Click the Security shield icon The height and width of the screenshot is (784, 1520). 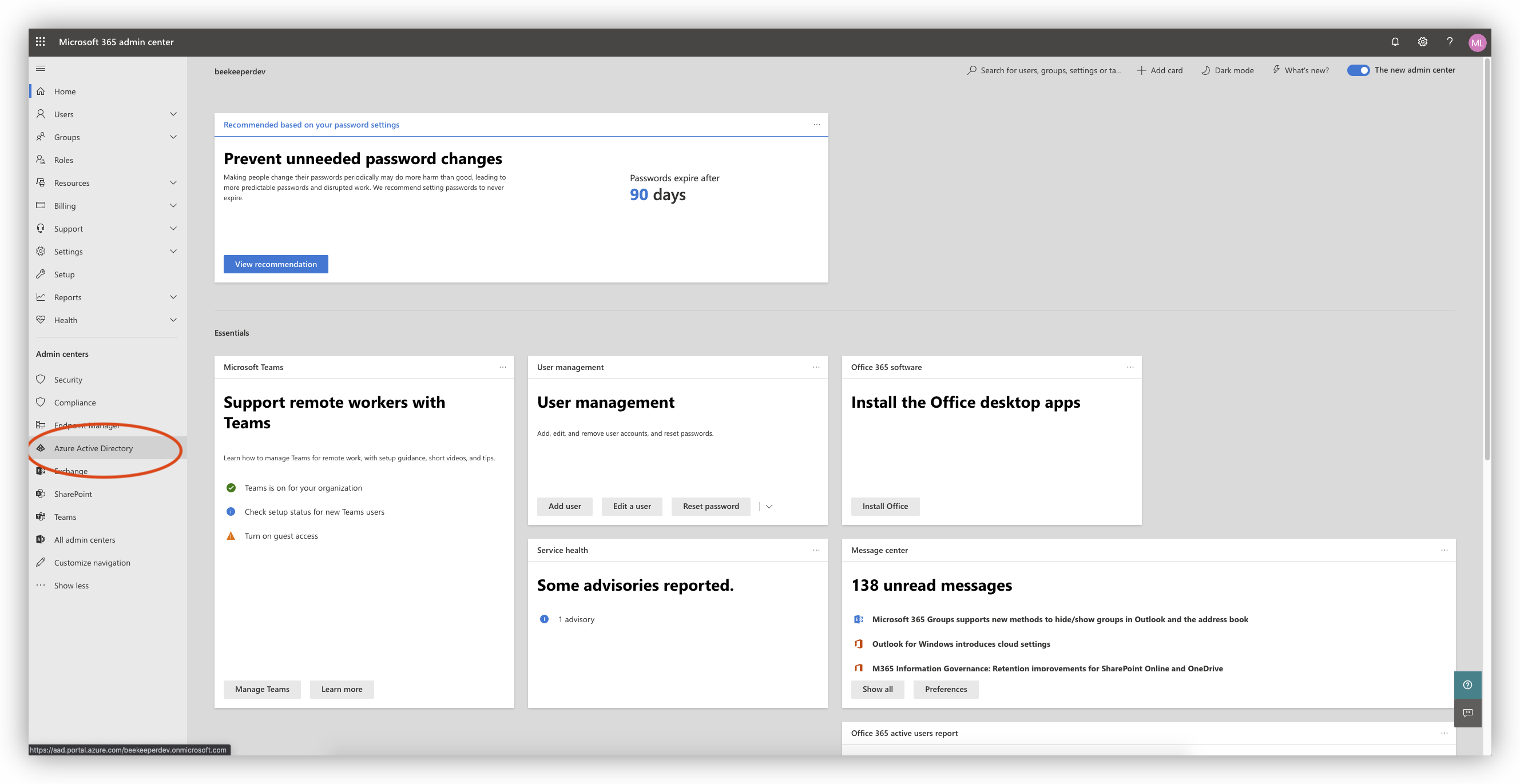41,379
